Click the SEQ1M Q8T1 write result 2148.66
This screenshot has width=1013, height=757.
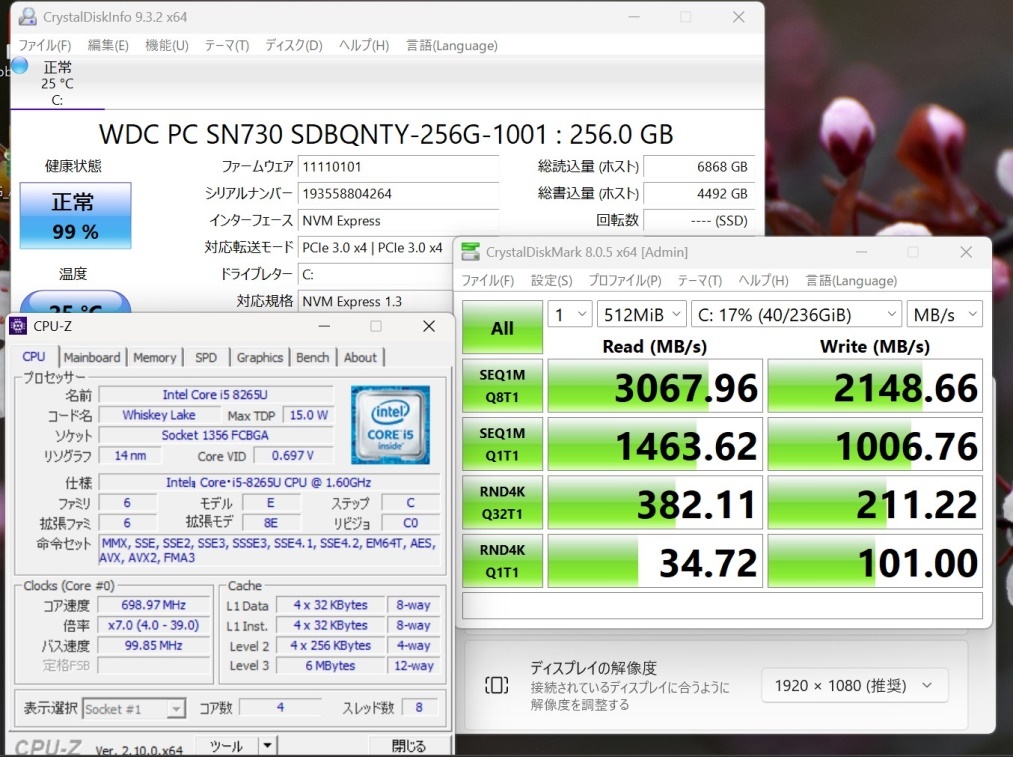pos(875,386)
